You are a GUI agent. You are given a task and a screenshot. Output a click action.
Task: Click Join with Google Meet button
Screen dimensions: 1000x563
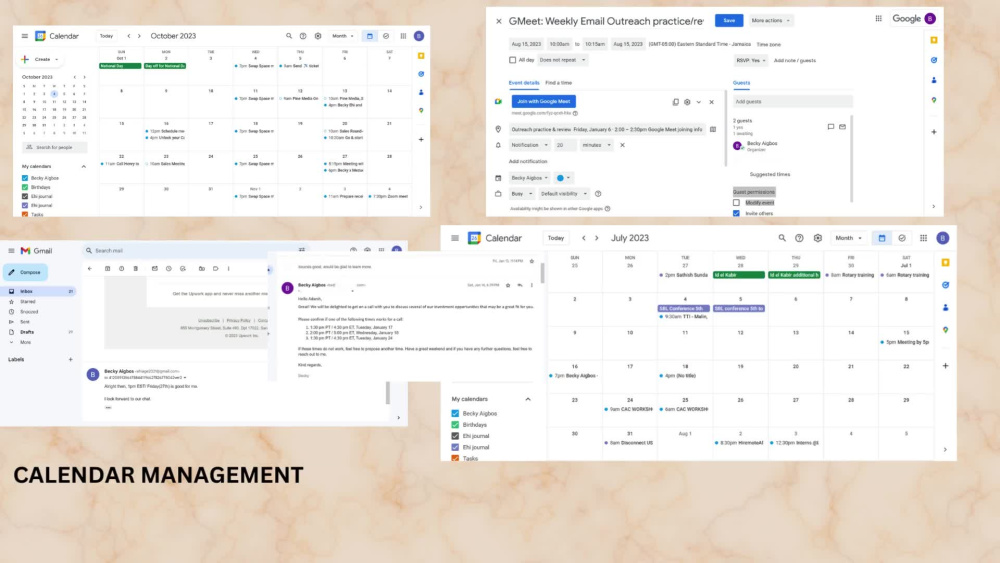[x=543, y=101]
